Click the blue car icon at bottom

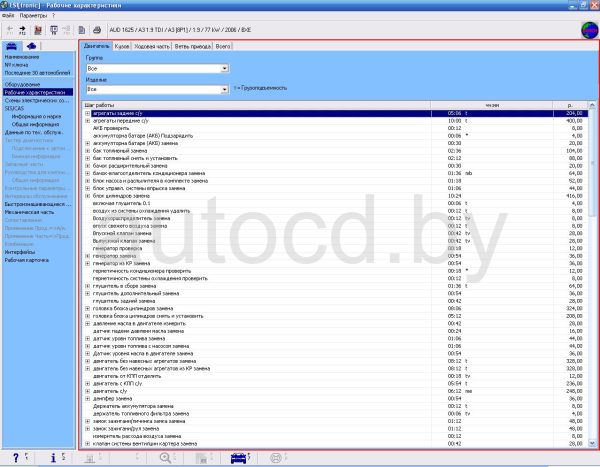[x=238, y=457]
